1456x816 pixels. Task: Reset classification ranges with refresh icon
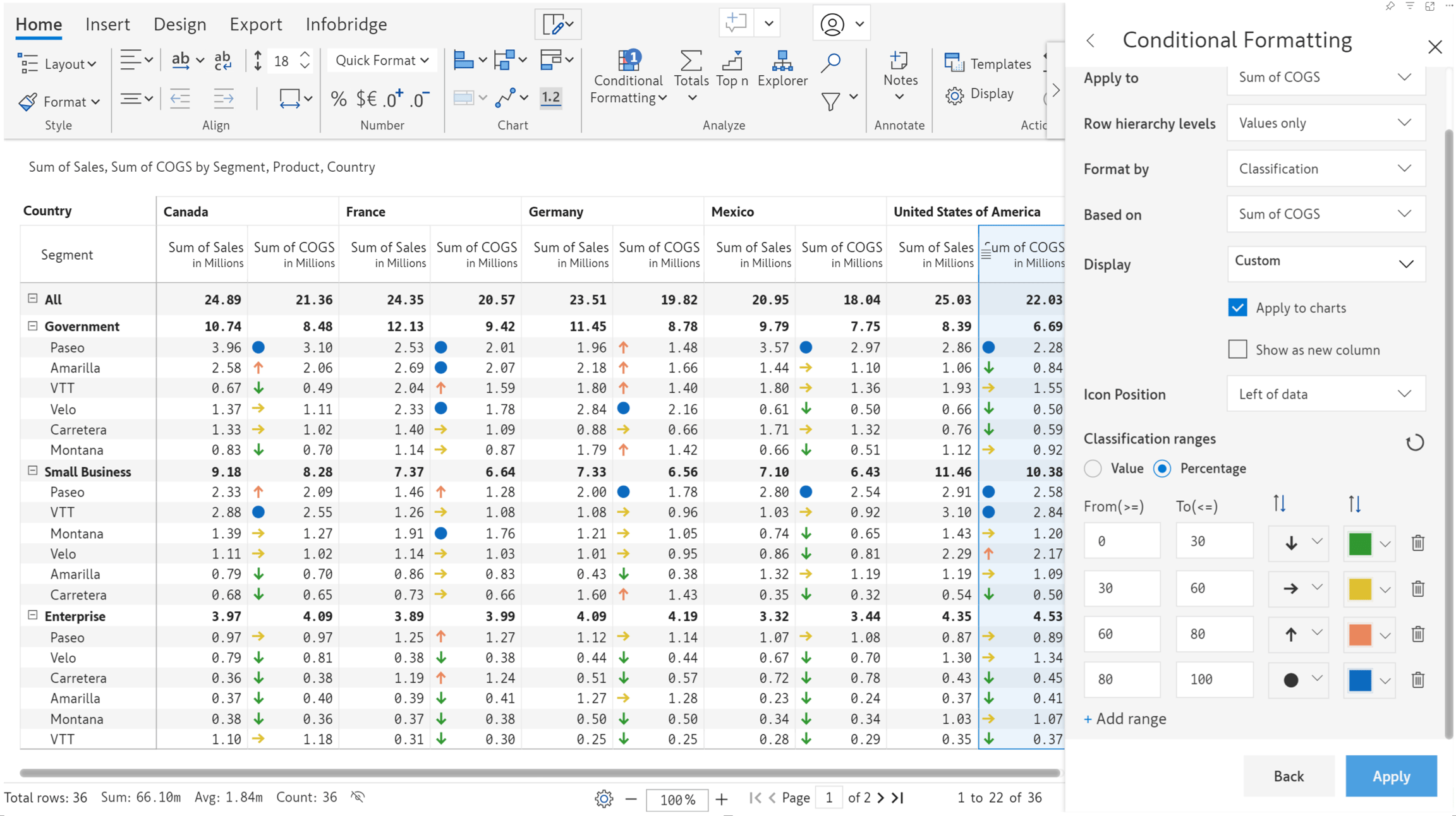(x=1415, y=442)
